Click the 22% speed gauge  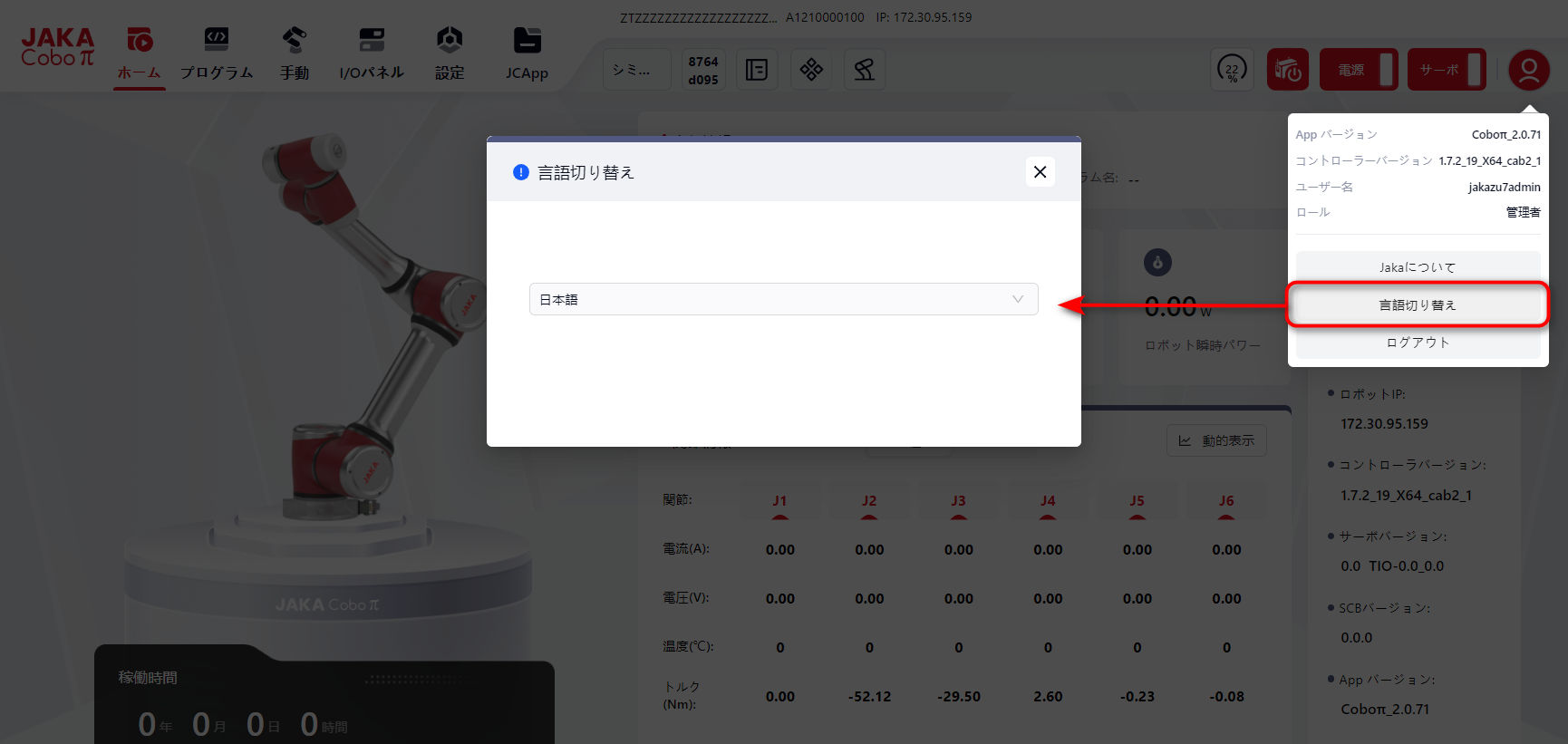coord(1232,70)
